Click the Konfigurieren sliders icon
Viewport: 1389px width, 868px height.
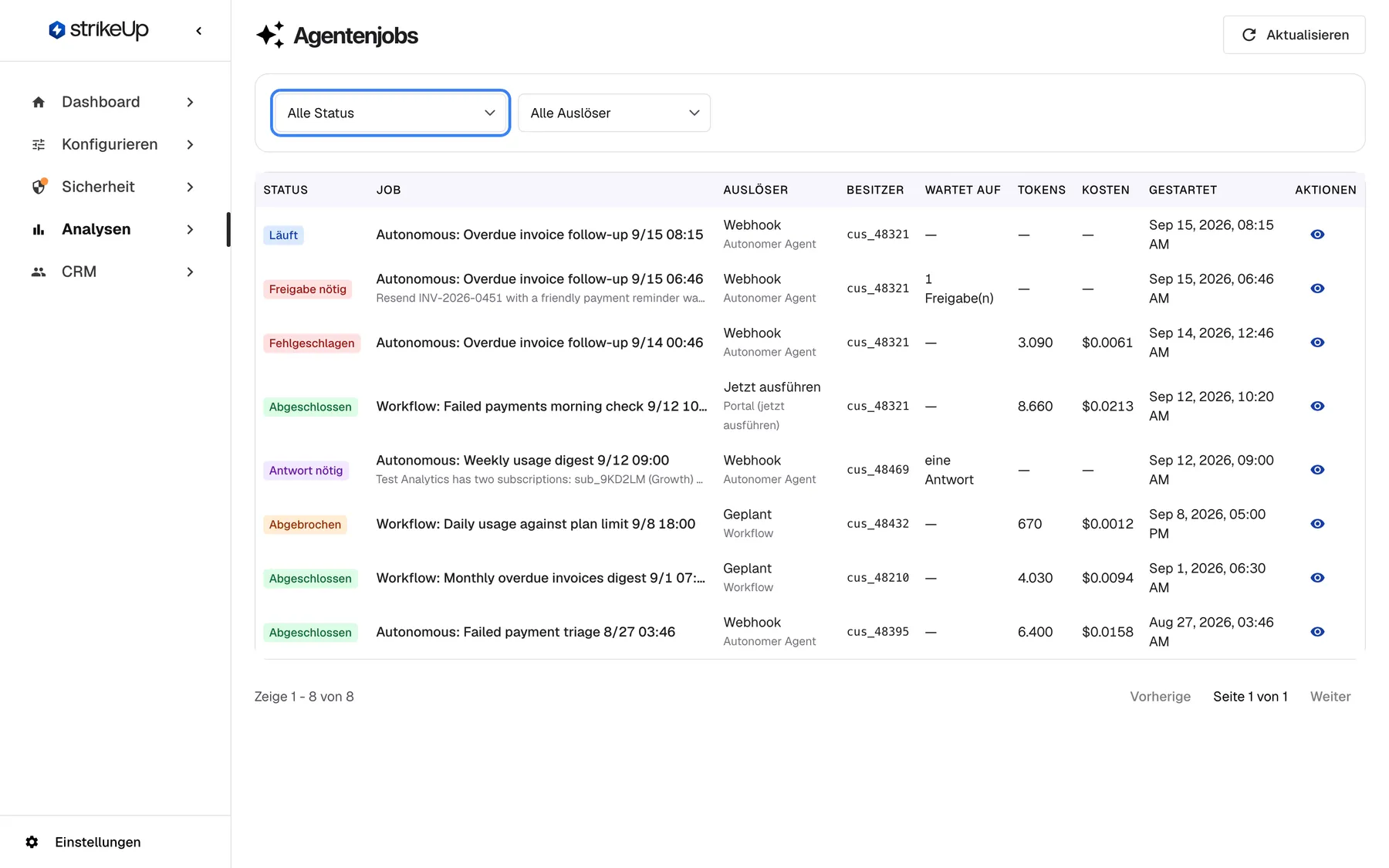(x=39, y=144)
